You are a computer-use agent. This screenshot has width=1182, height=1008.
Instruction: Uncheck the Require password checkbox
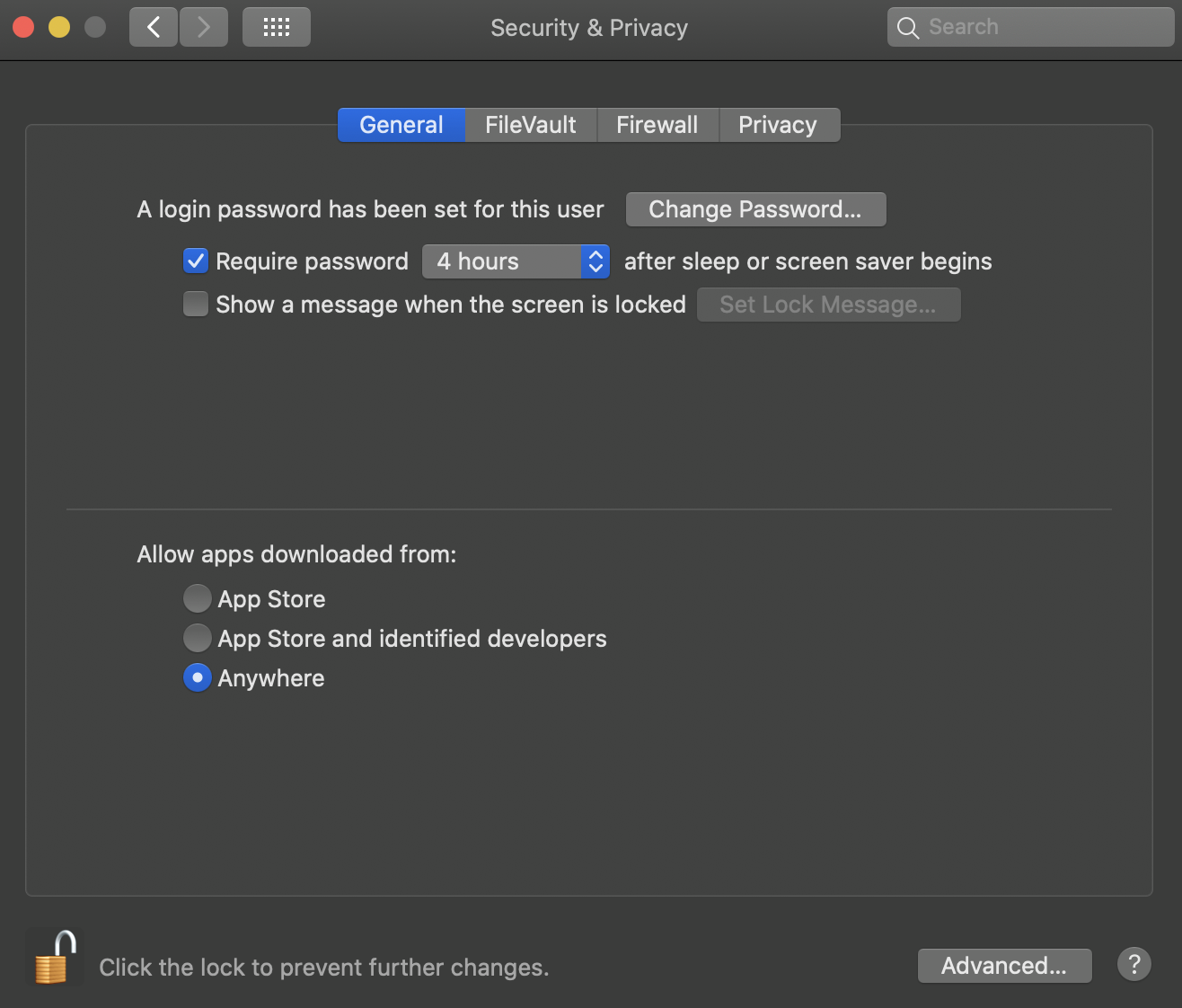coord(196,261)
